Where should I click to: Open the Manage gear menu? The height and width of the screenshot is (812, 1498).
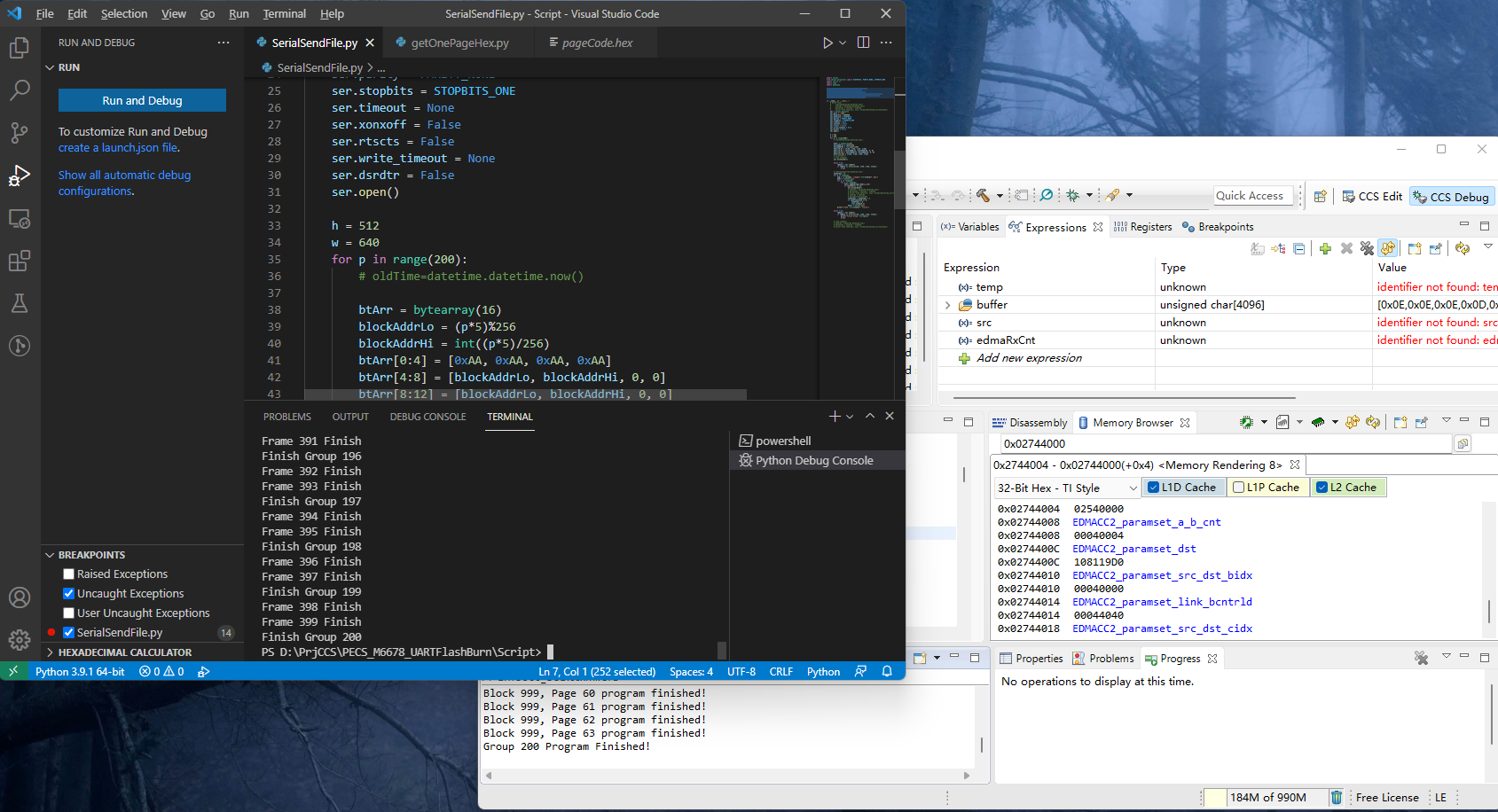(x=20, y=639)
